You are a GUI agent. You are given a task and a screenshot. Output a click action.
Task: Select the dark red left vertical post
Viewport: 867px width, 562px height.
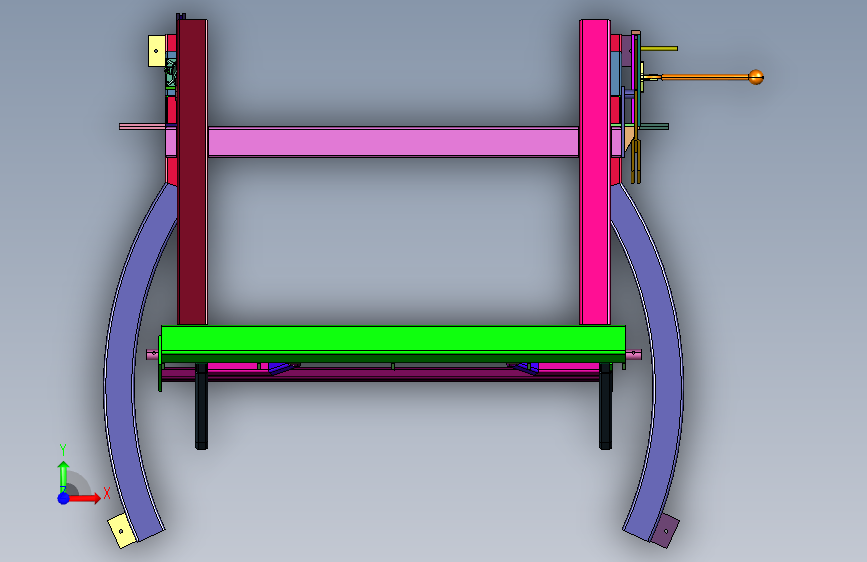click(192, 171)
